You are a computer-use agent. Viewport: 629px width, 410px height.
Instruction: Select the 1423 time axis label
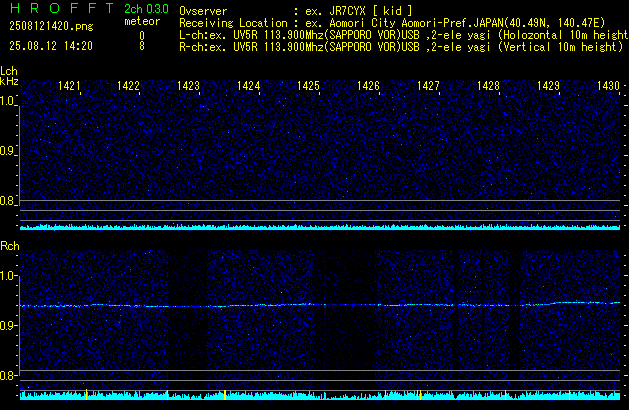(x=188, y=86)
